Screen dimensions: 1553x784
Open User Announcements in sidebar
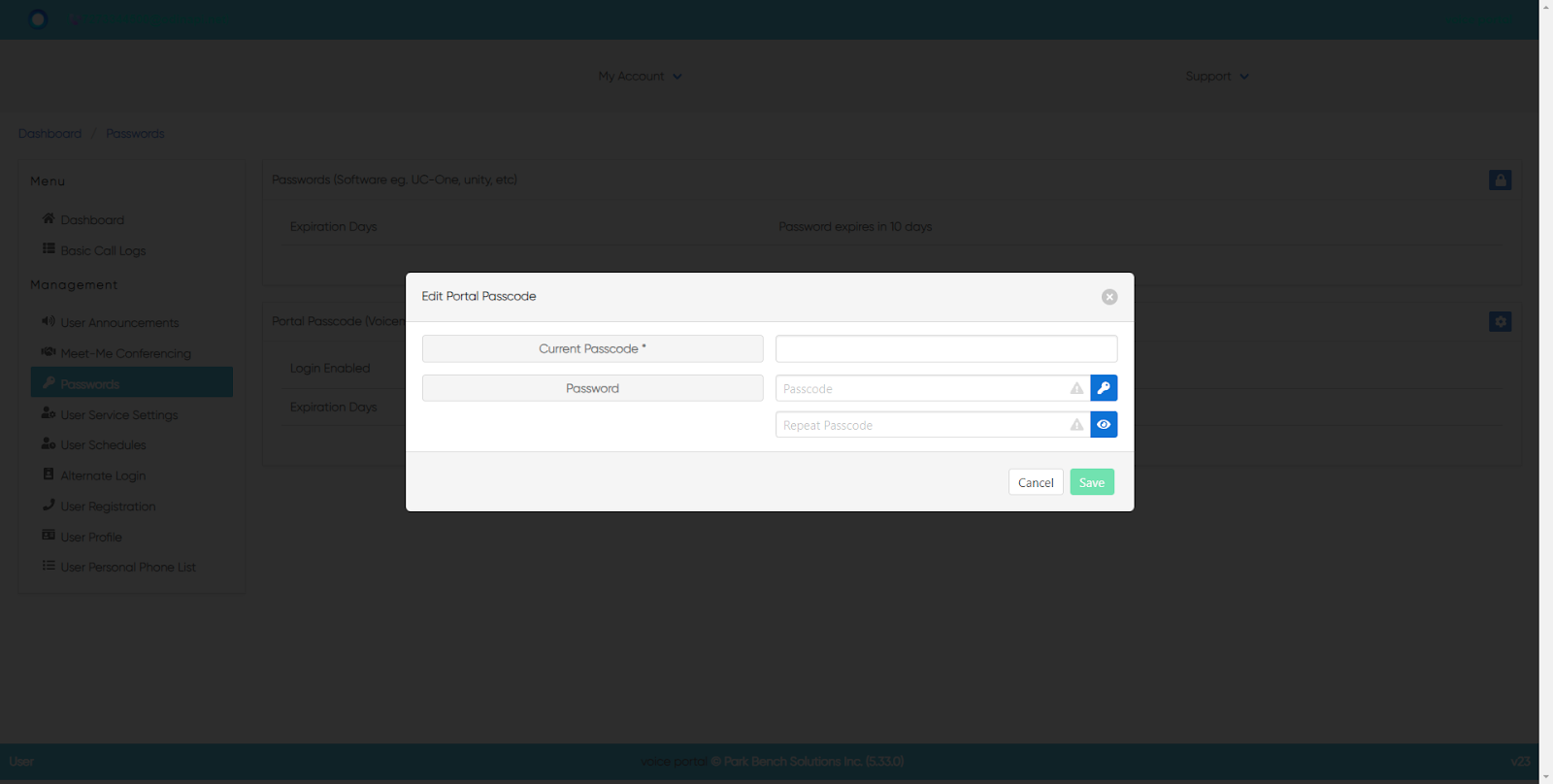[x=119, y=323]
